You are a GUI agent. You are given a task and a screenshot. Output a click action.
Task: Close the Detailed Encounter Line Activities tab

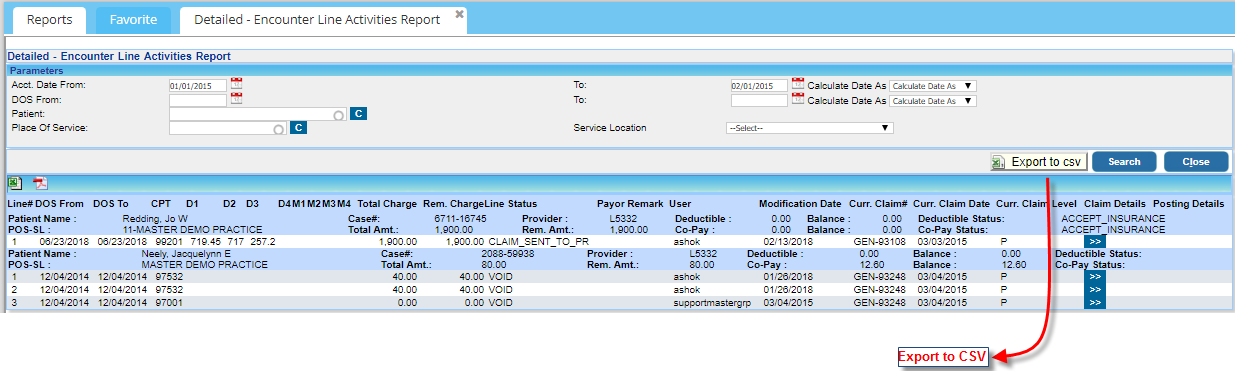pos(459,14)
